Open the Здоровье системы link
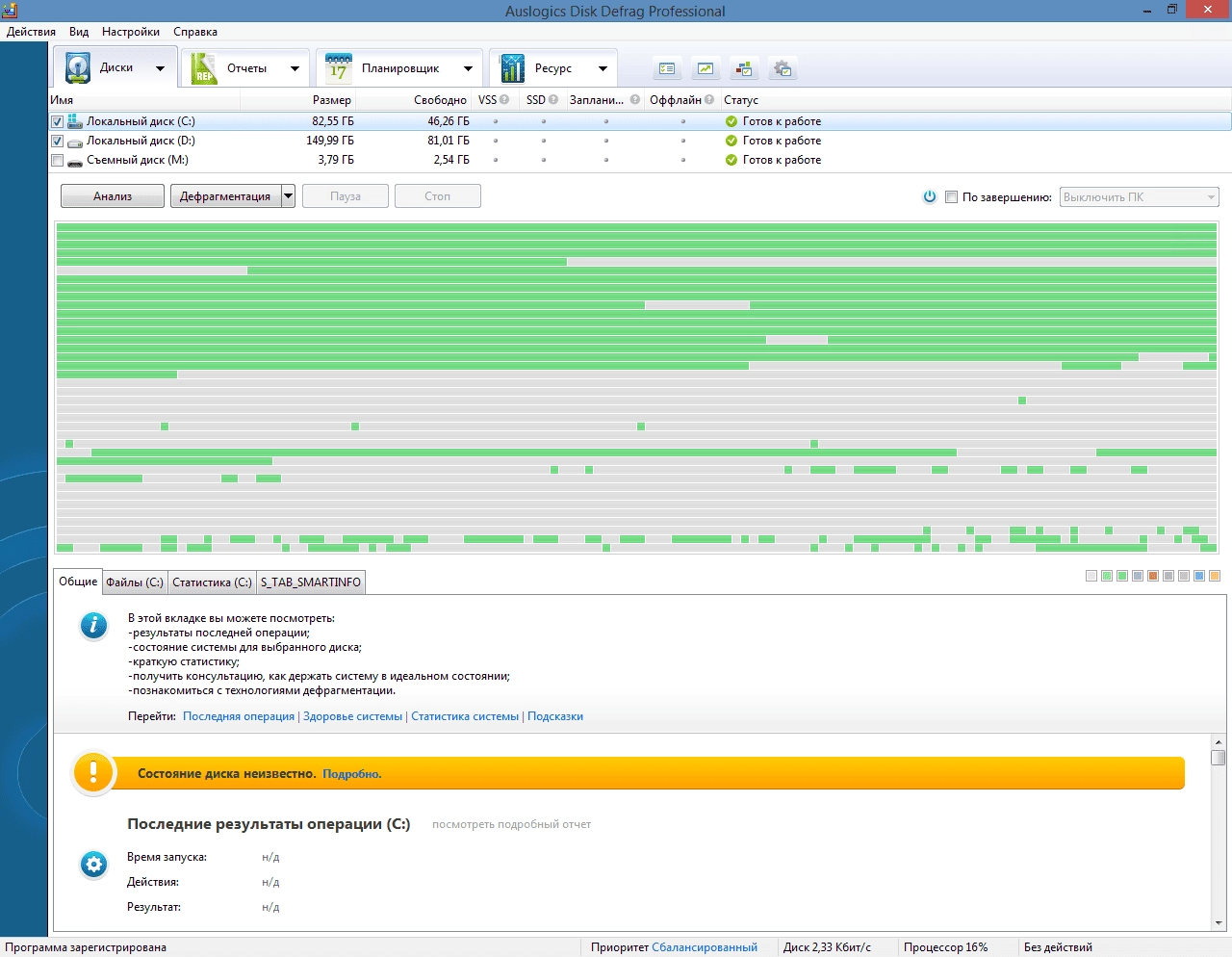Viewport: 1232px width, 957px height. 352,716
